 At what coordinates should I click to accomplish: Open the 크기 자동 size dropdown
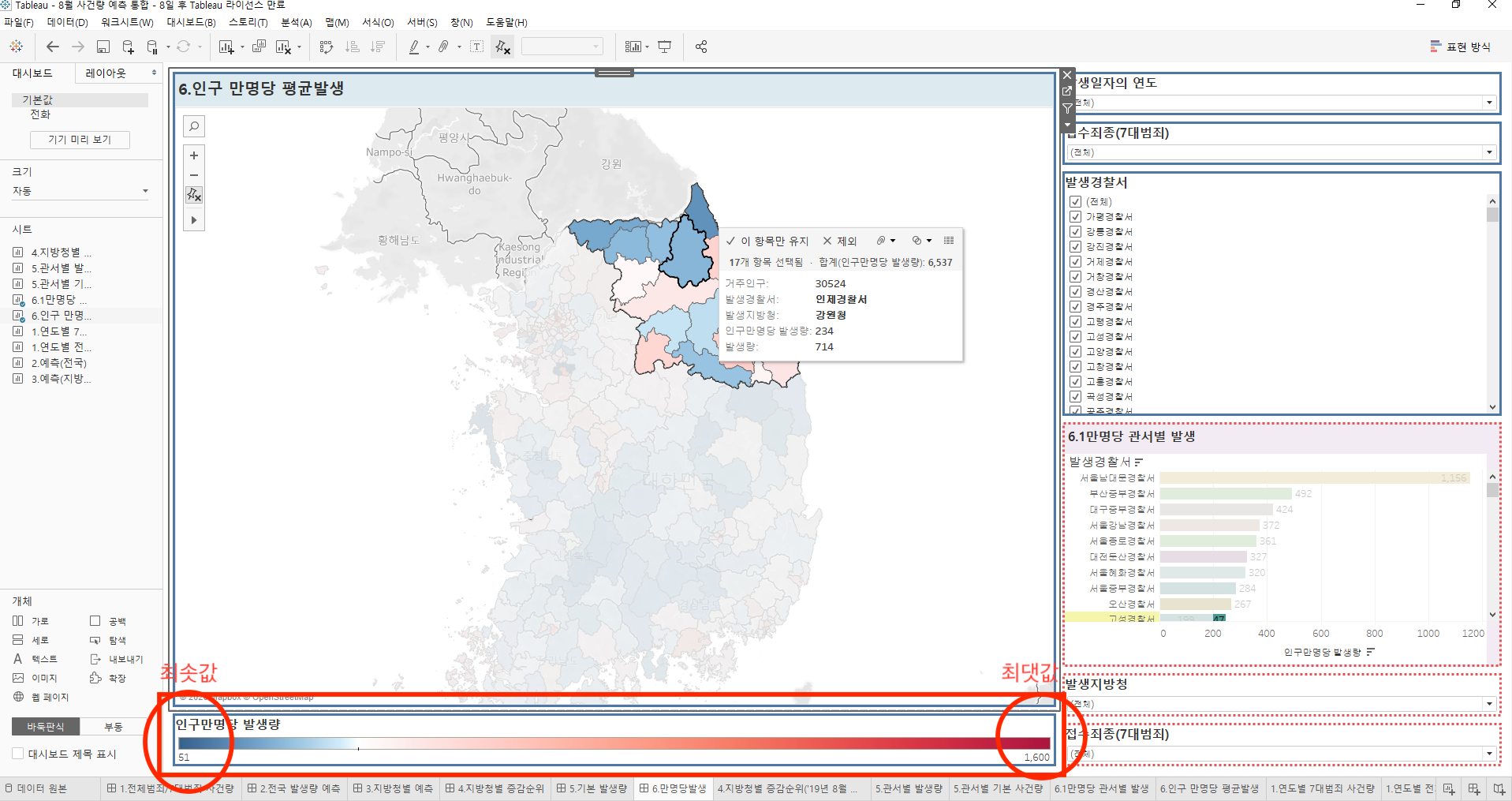(80, 191)
